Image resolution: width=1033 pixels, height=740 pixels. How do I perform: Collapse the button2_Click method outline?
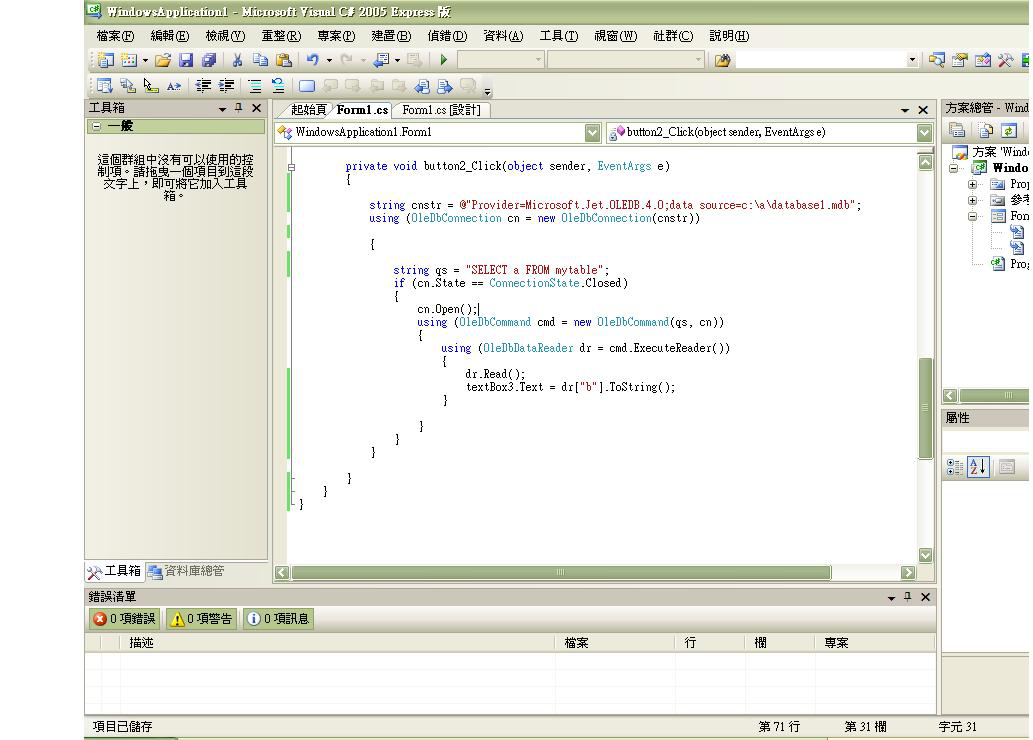pyautogui.click(x=291, y=167)
